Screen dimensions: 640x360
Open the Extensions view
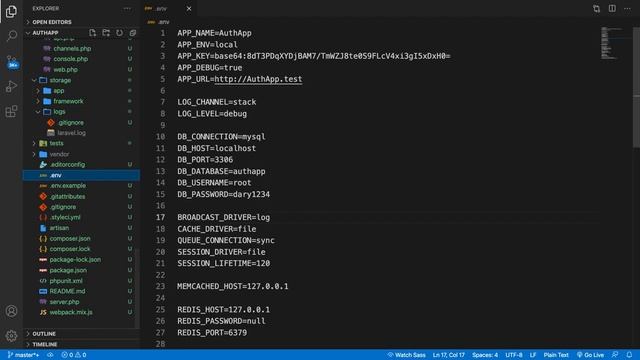(11, 111)
